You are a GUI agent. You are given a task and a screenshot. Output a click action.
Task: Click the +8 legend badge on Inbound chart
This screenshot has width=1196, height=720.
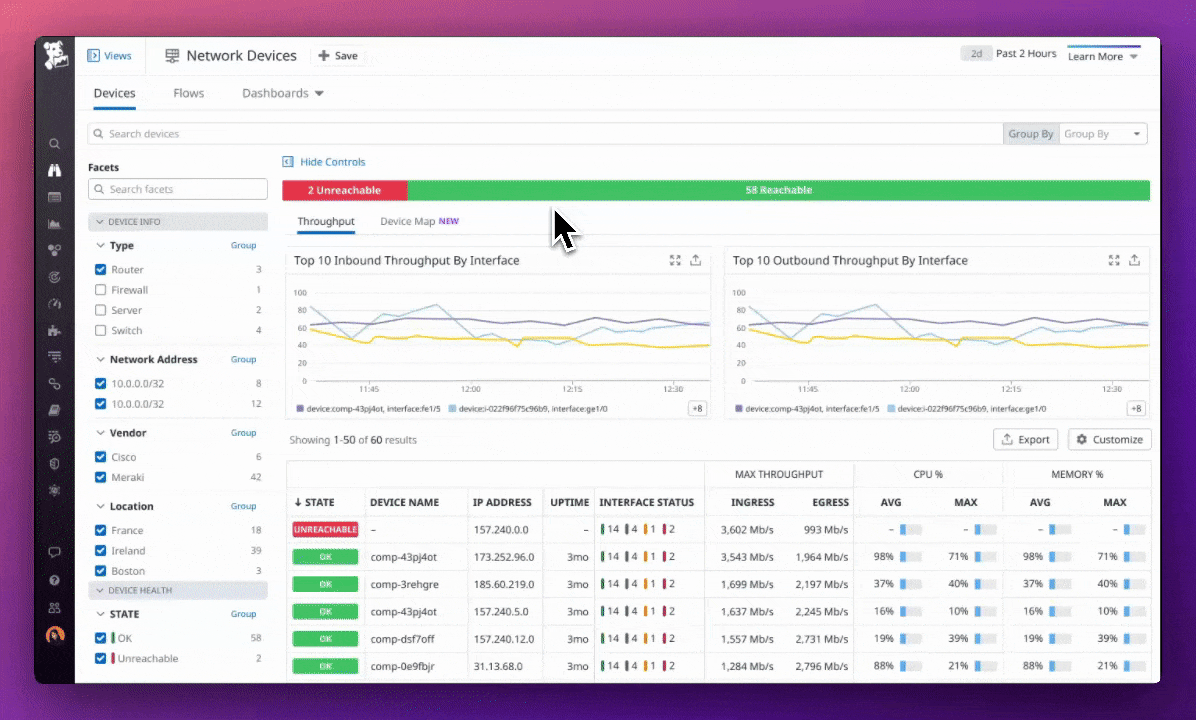(x=697, y=409)
